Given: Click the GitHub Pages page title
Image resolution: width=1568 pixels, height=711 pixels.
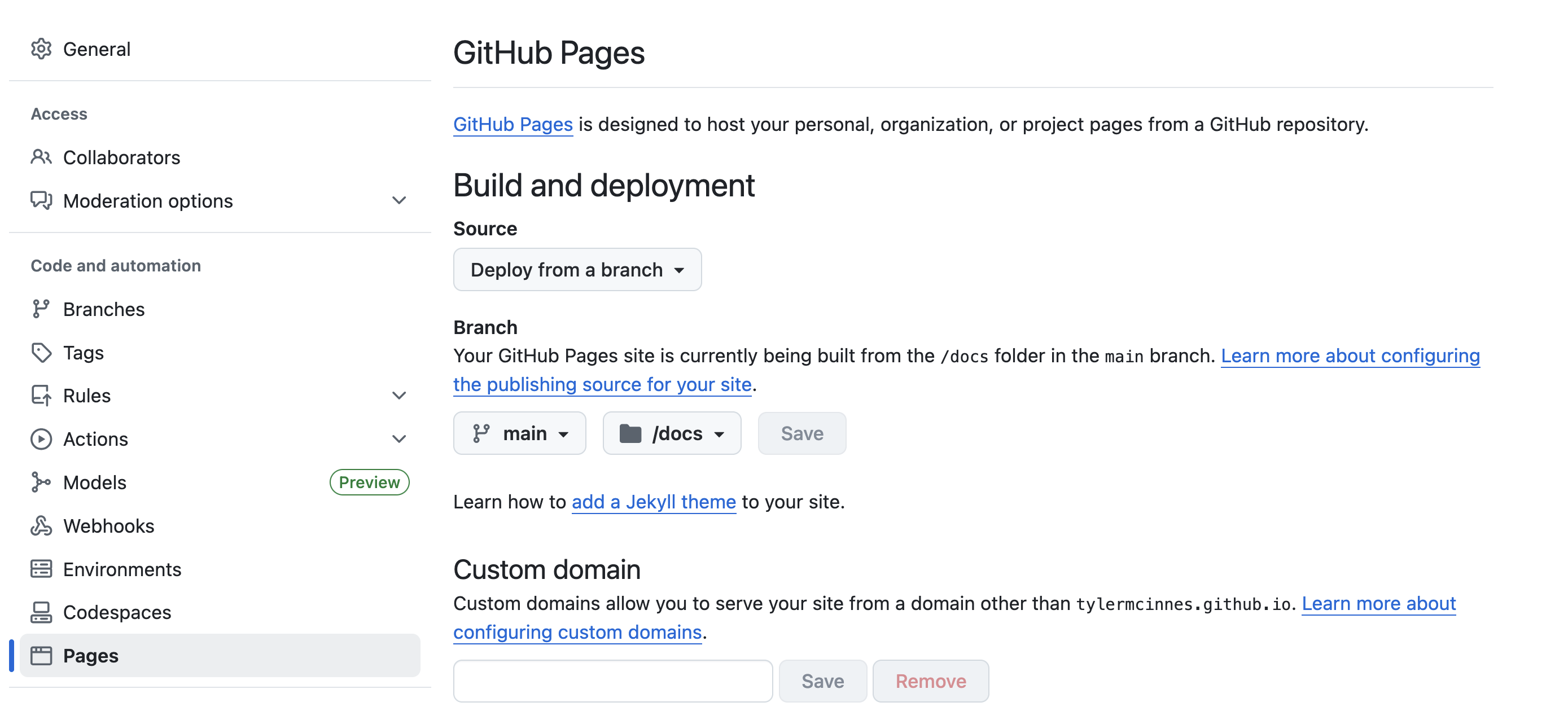Looking at the screenshot, I should [x=549, y=52].
